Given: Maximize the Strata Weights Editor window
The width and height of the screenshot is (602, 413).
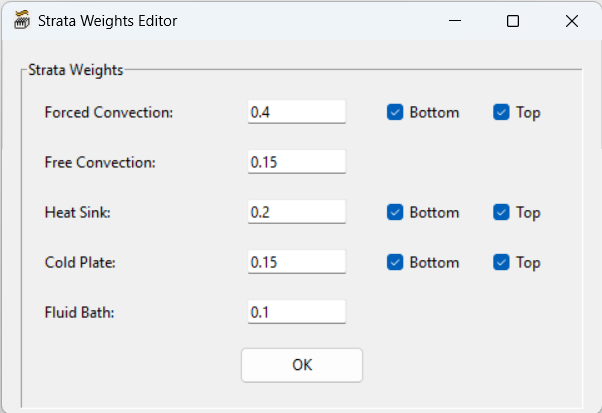Looking at the screenshot, I should pos(513,21).
